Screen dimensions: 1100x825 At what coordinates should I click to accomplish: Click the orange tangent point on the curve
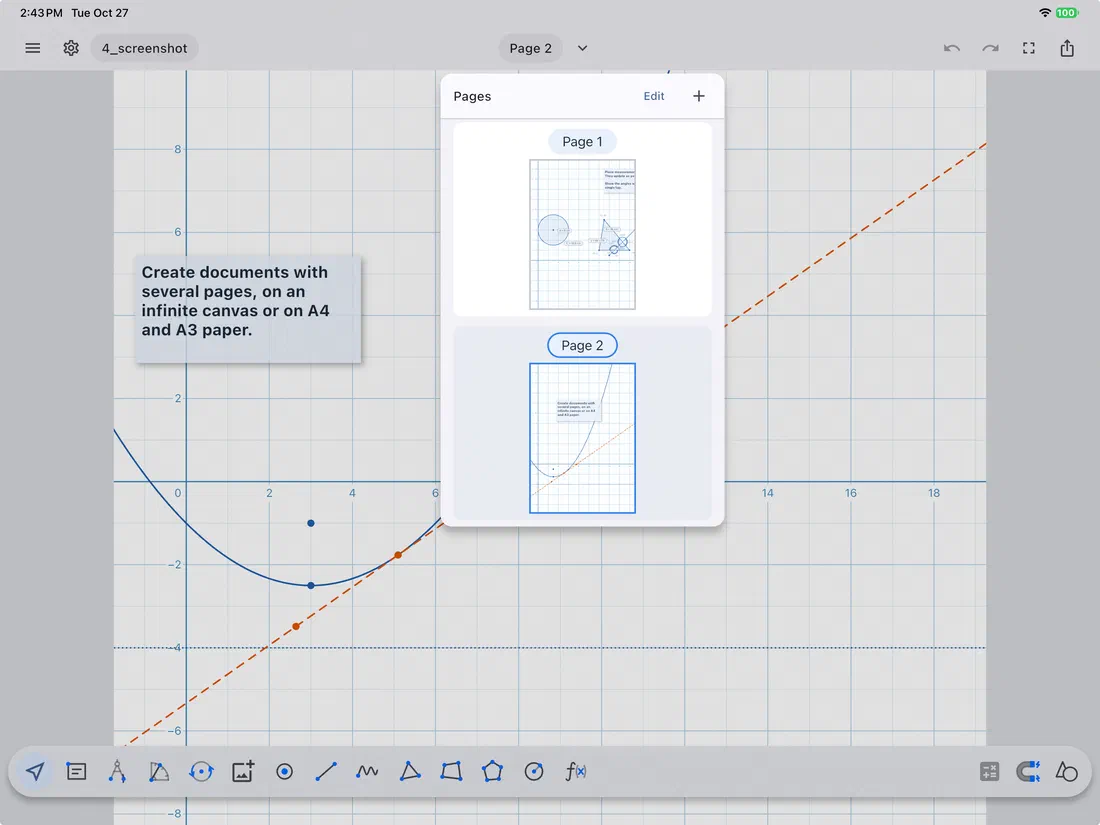pyautogui.click(x=398, y=555)
